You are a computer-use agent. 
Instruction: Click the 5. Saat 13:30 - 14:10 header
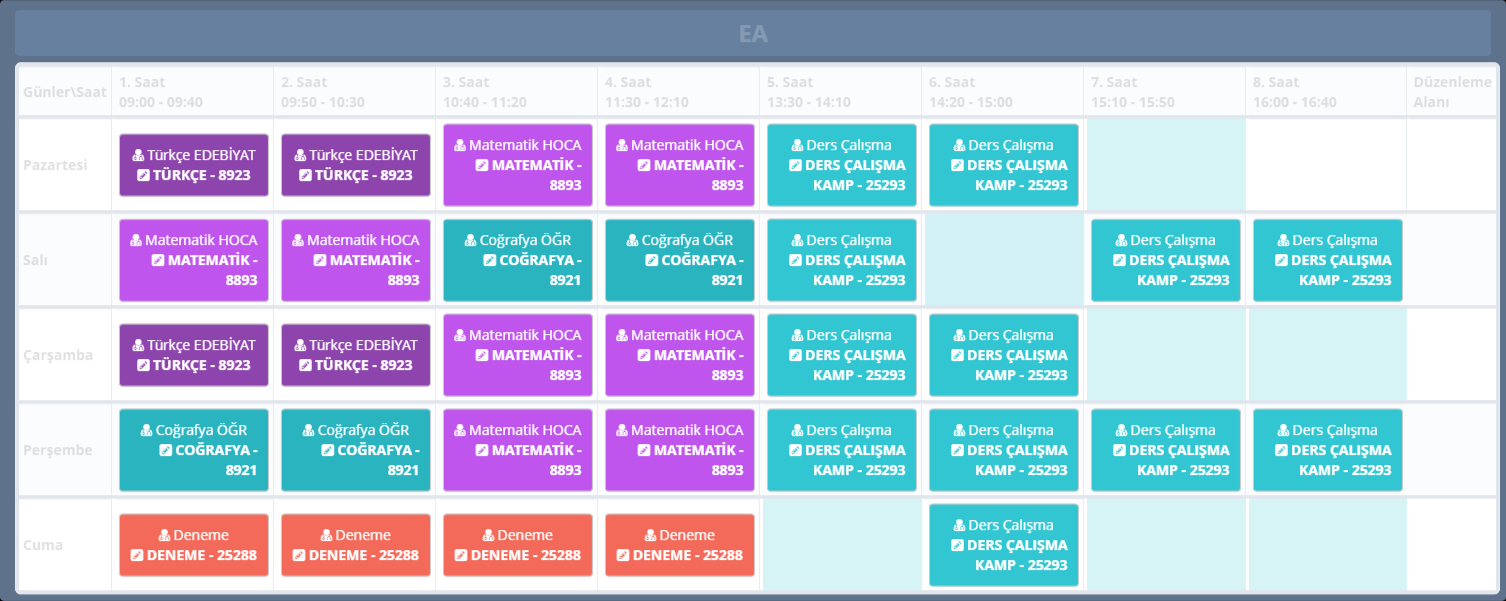point(810,92)
